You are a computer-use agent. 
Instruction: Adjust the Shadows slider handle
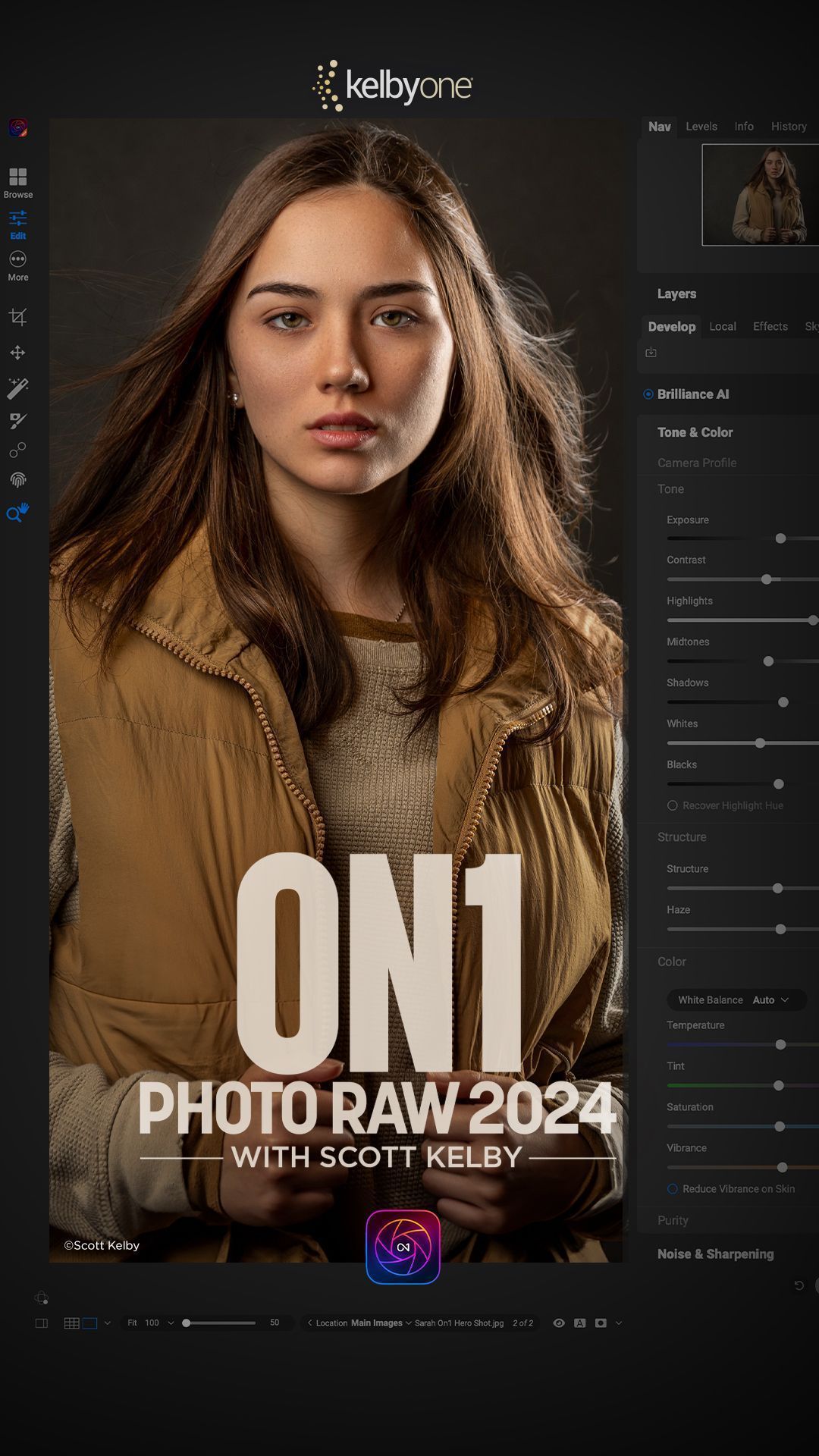[783, 702]
